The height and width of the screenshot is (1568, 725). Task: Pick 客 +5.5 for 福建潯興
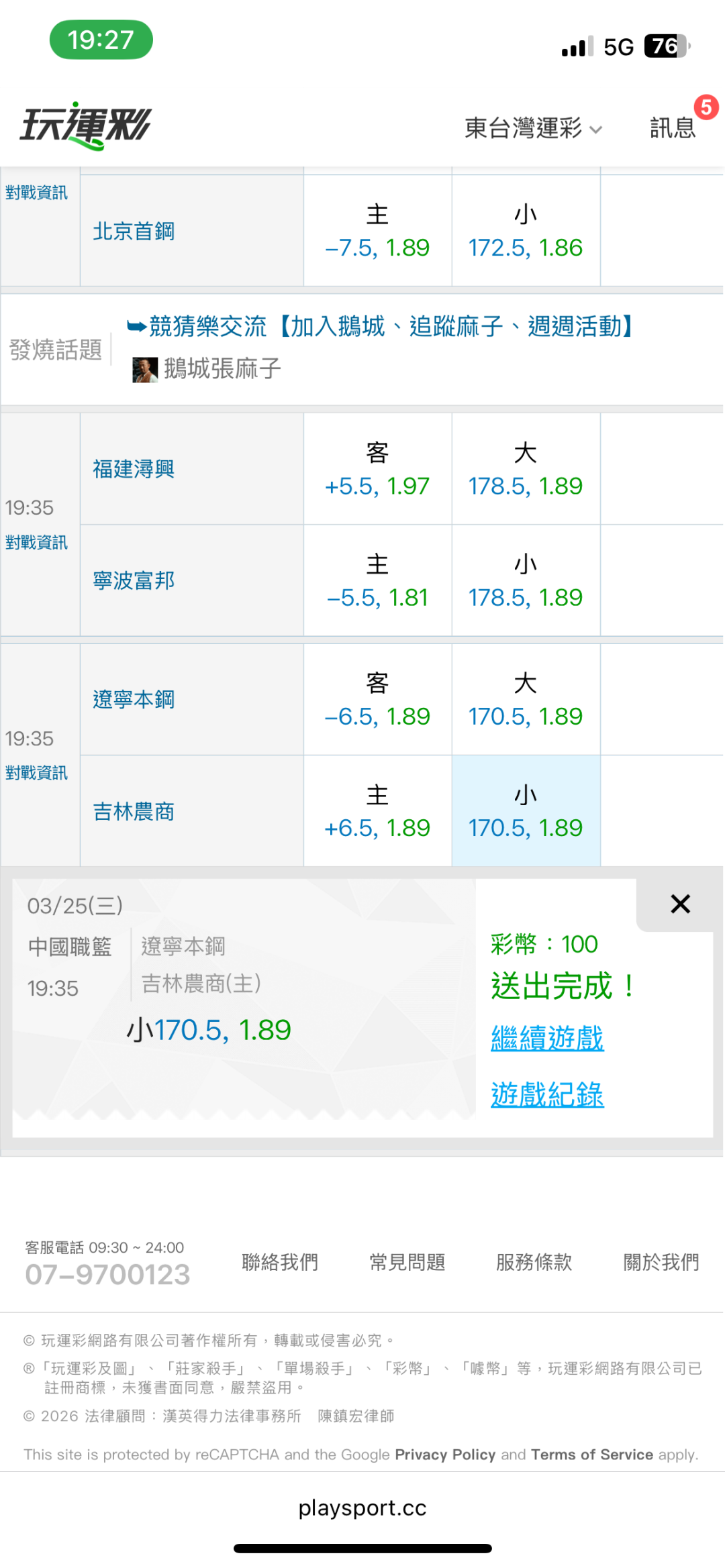click(x=377, y=469)
